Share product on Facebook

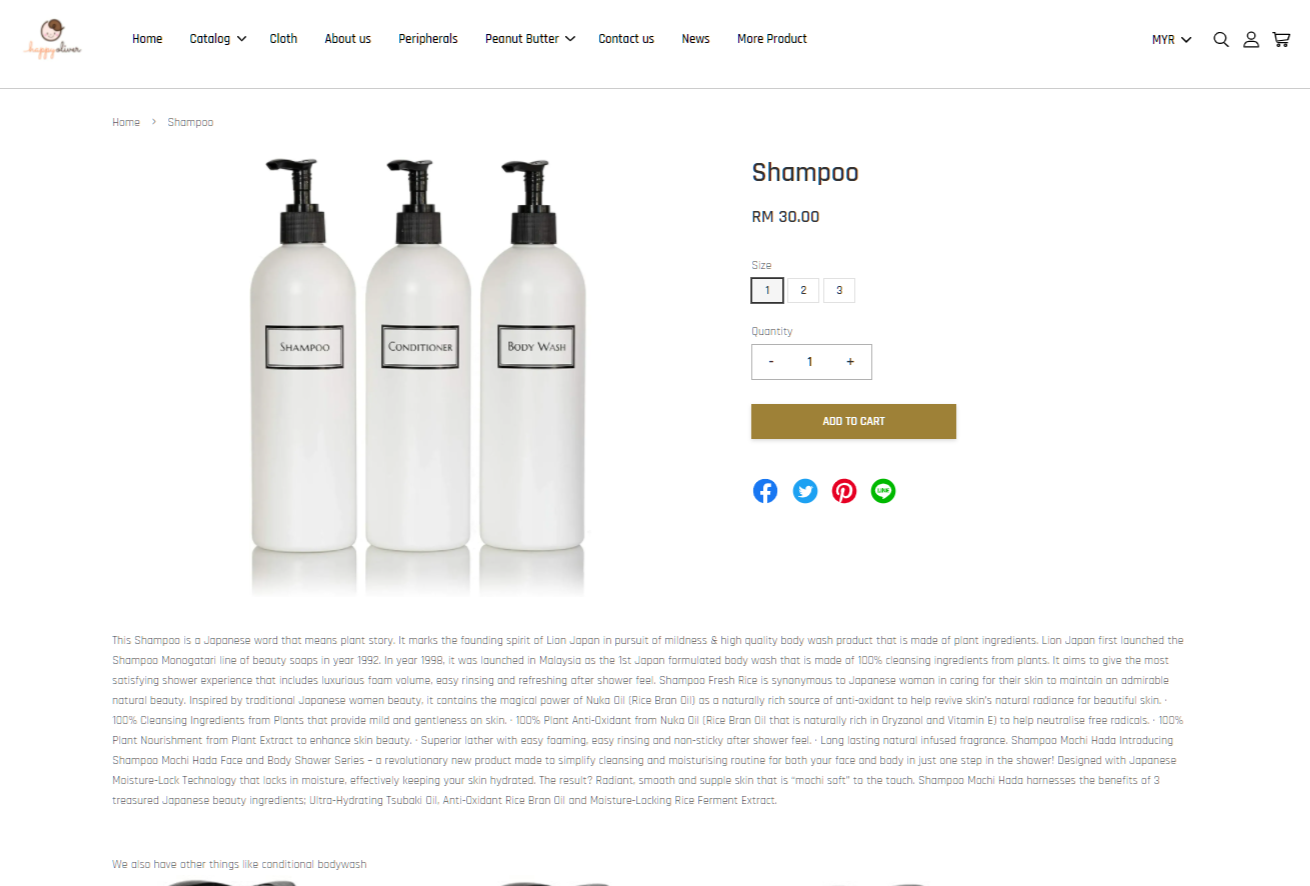(x=765, y=491)
